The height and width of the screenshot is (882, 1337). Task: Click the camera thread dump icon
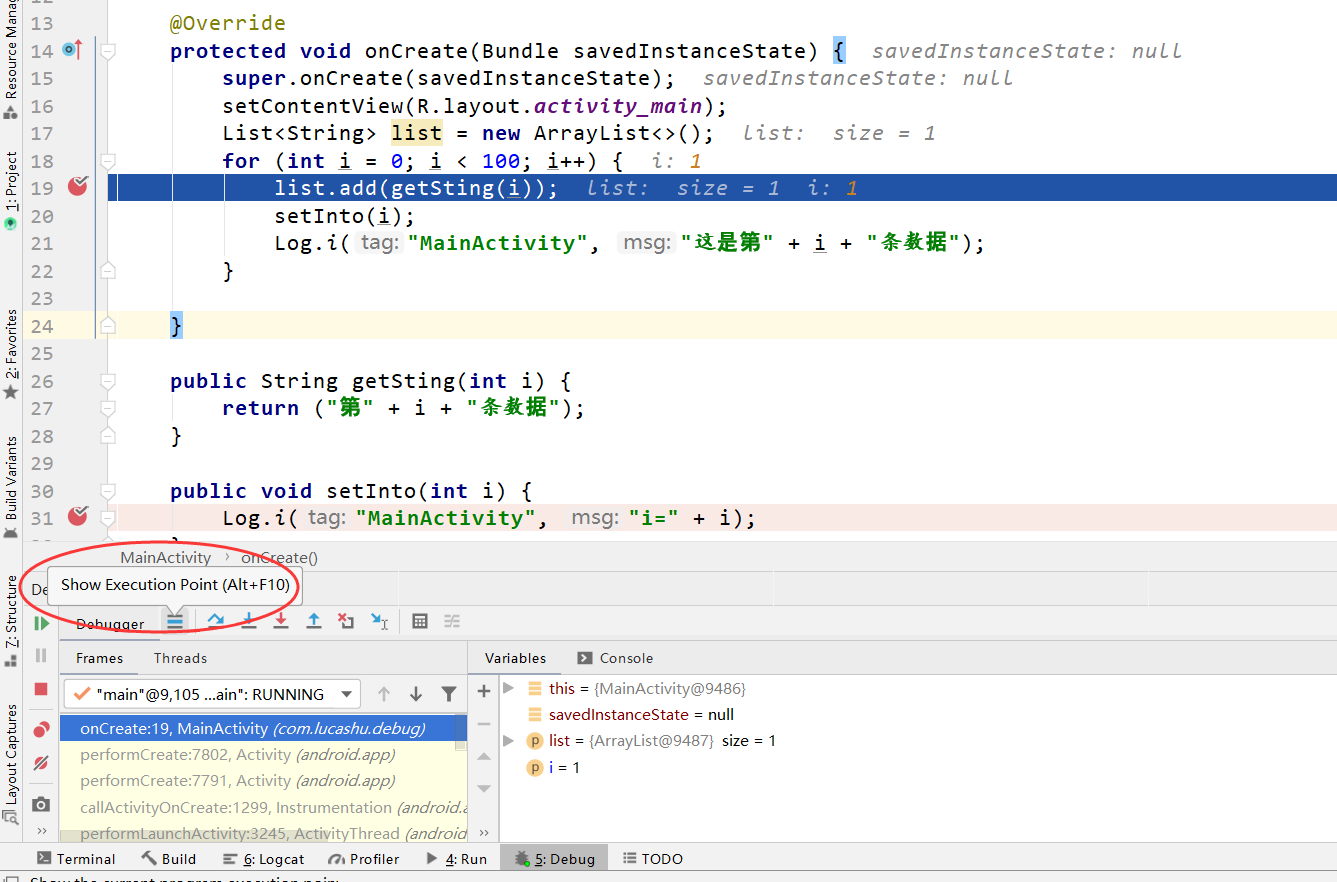click(41, 804)
